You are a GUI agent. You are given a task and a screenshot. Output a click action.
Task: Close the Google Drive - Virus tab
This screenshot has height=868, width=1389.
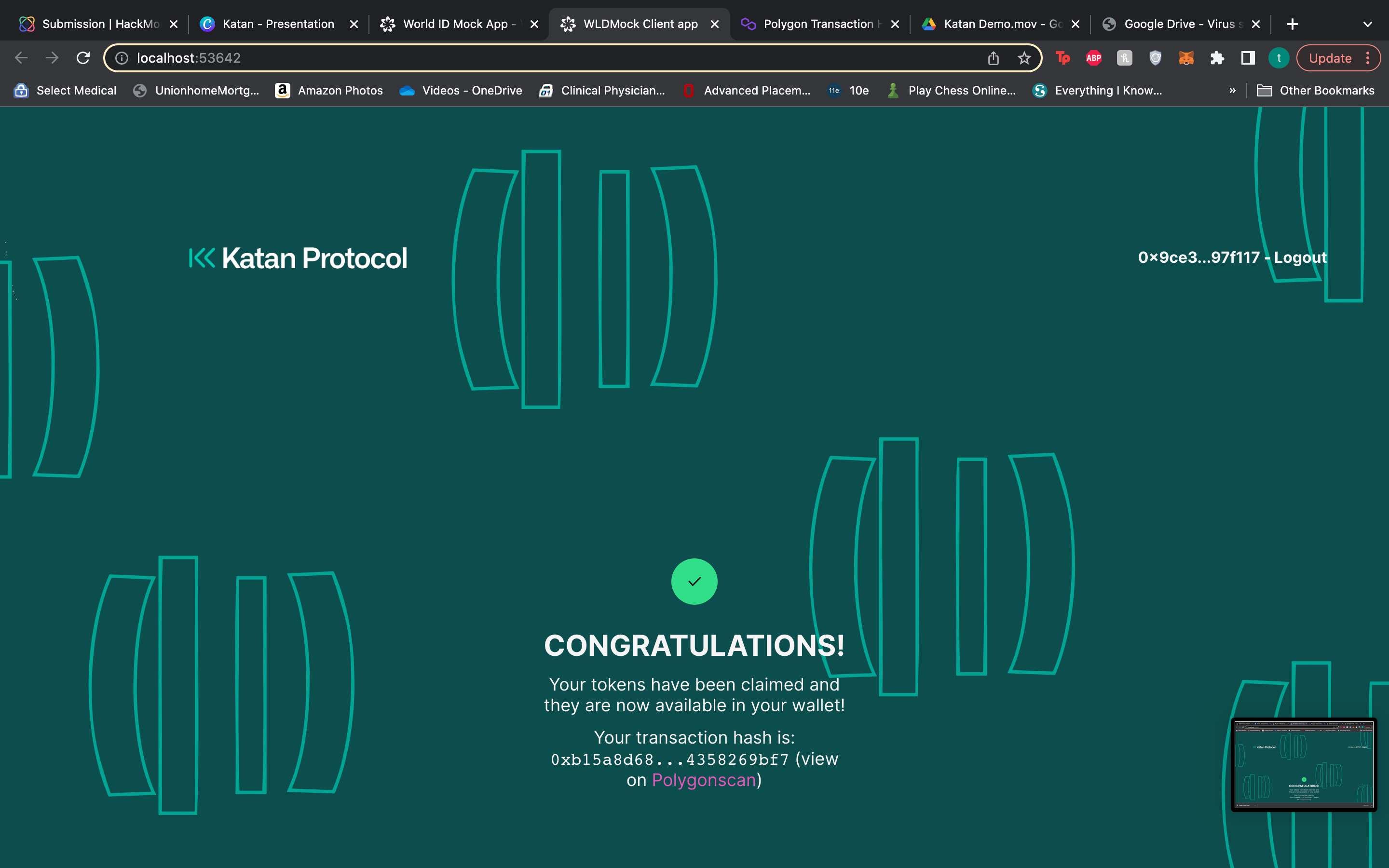point(1256,24)
